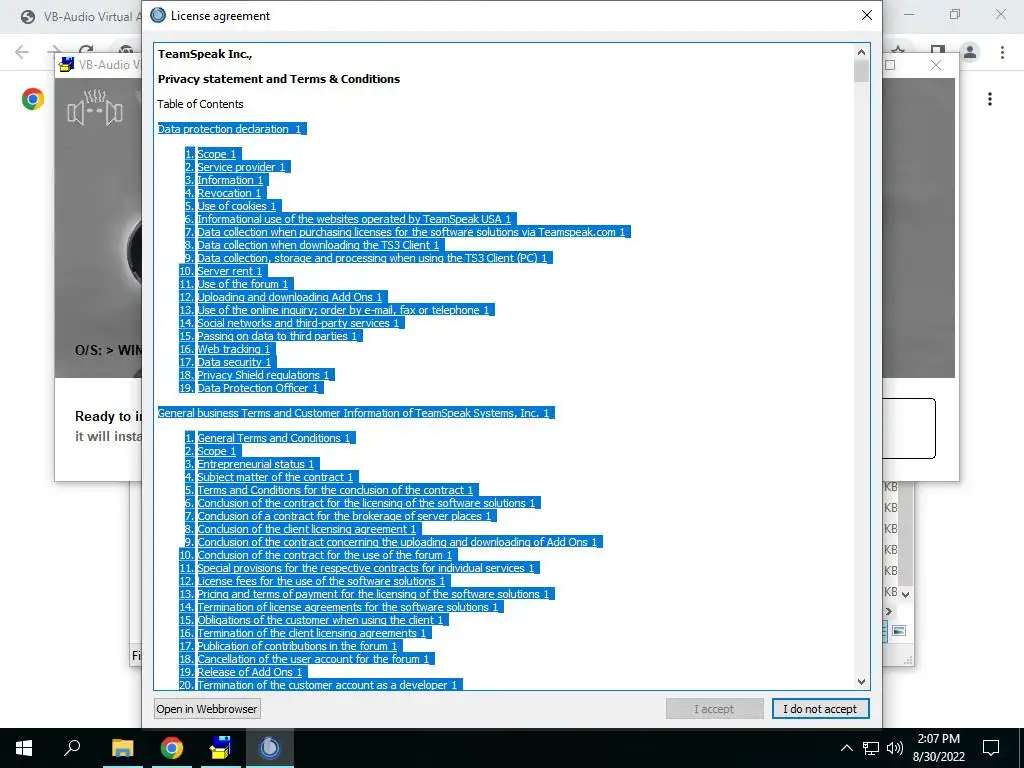The width and height of the screenshot is (1024, 768).
Task: Show hidden system tray icons
Action: click(846, 748)
